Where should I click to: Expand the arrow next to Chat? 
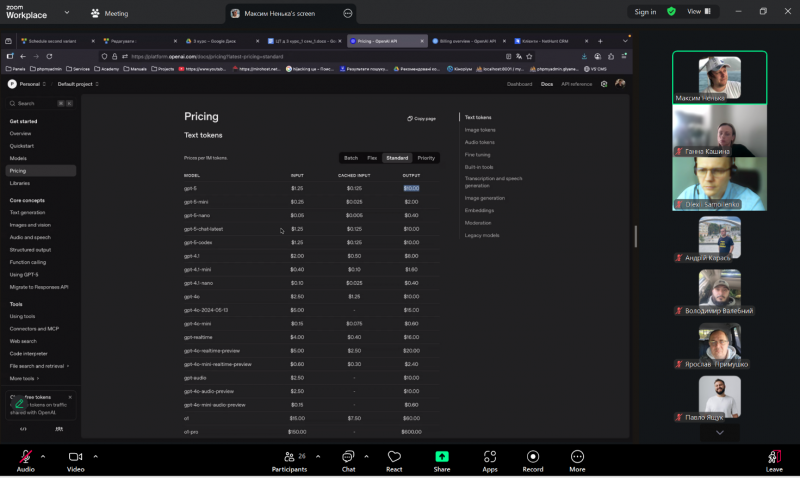click(x=368, y=455)
